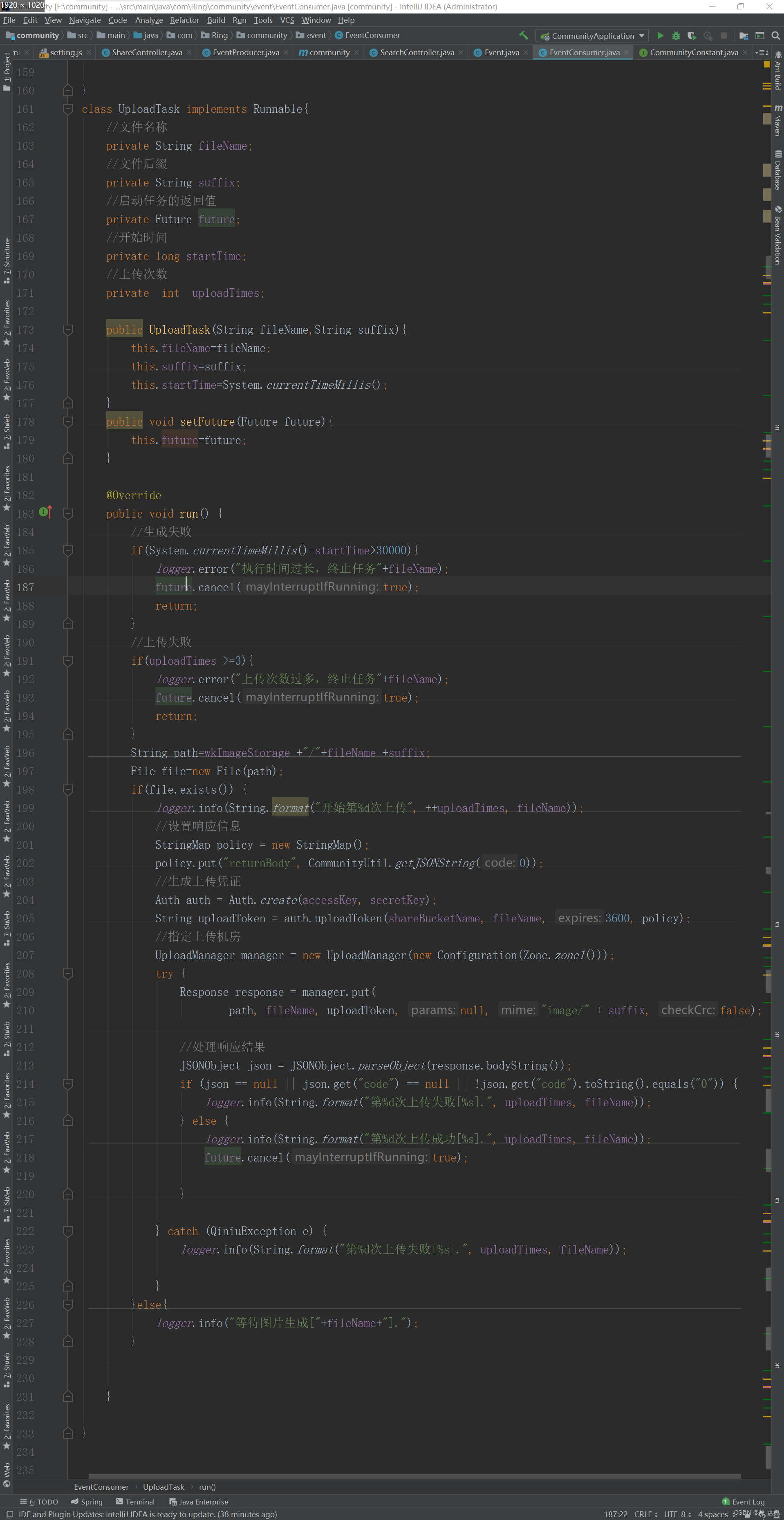
Task: Open Run Anything icon in toolbar
Action: (x=760, y=36)
